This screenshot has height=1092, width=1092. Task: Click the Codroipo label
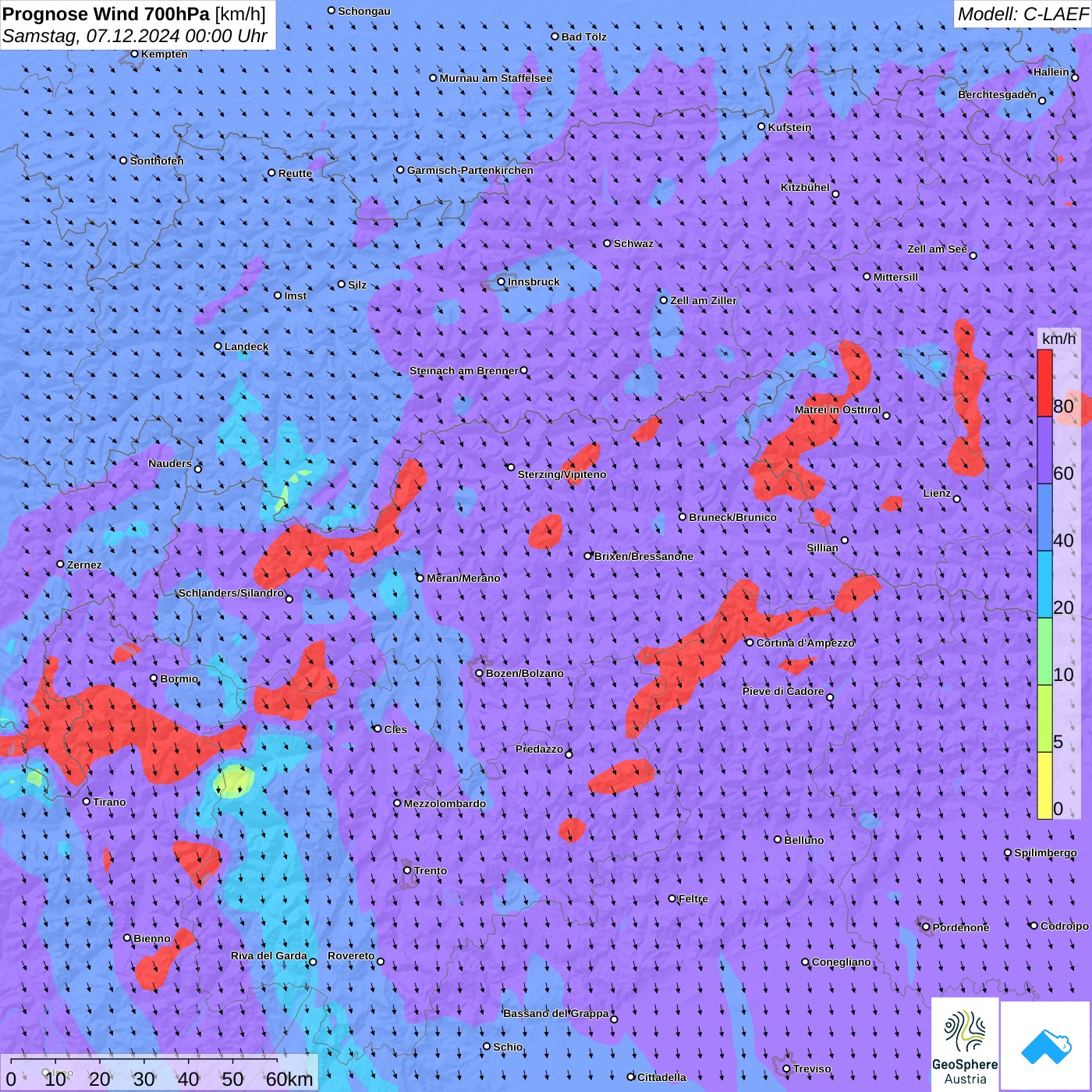click(x=1064, y=926)
